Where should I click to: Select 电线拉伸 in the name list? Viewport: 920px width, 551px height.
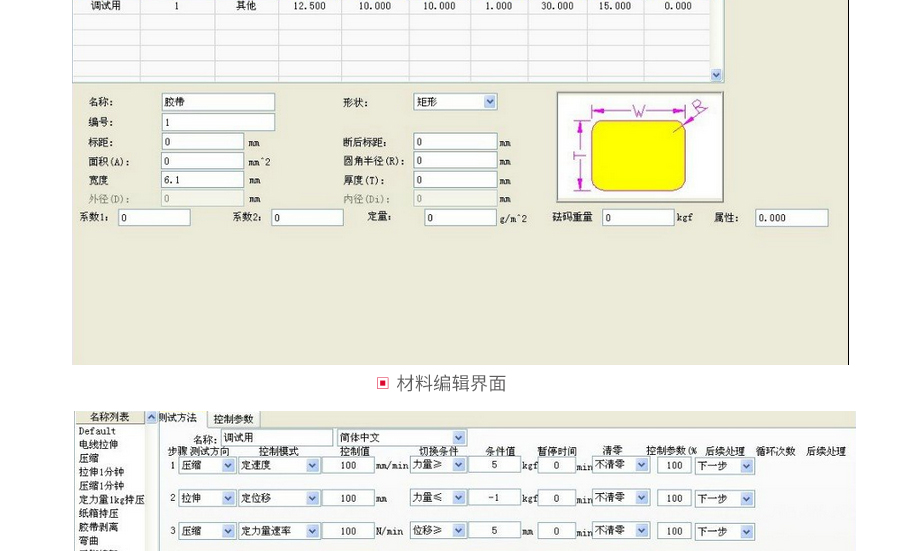click(99, 445)
